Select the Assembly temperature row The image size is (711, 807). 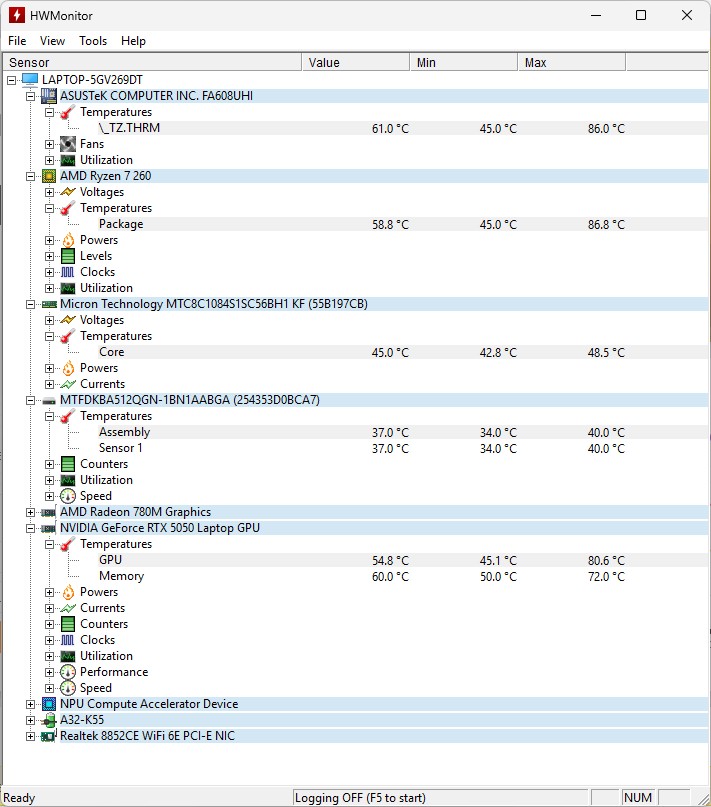pyautogui.click(x=403, y=432)
